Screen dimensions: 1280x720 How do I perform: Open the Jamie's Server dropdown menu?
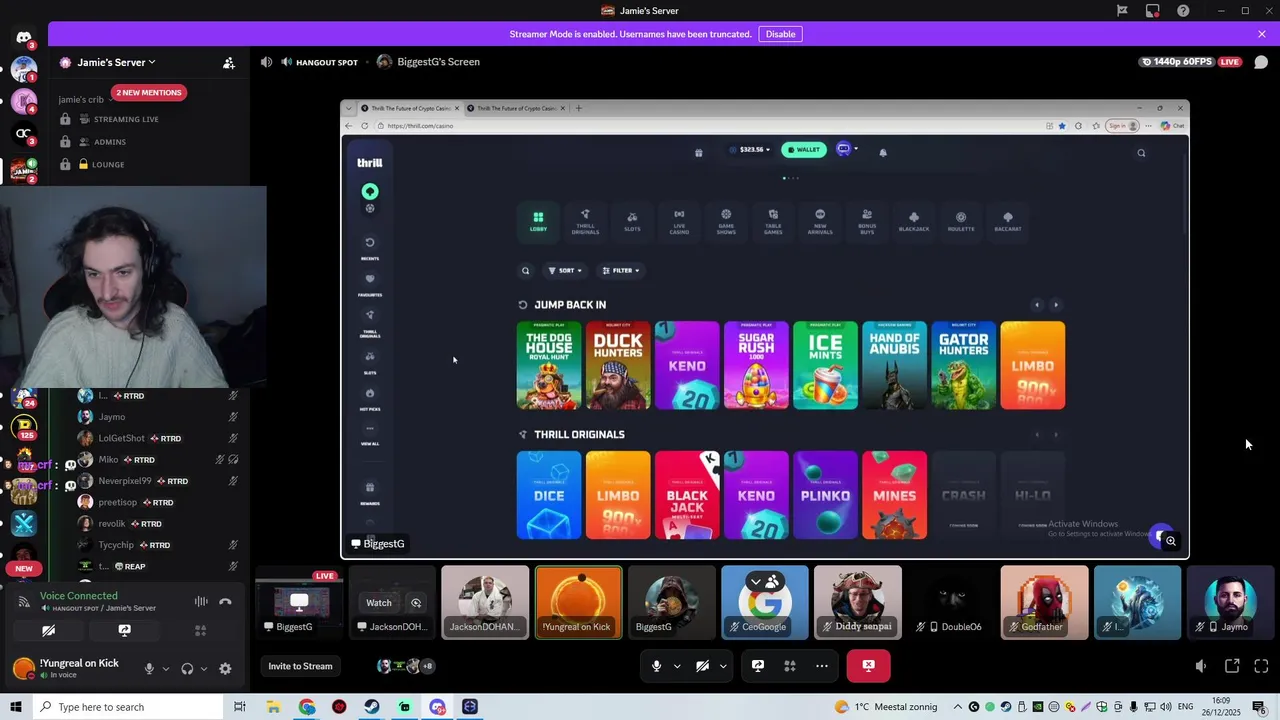tap(116, 62)
